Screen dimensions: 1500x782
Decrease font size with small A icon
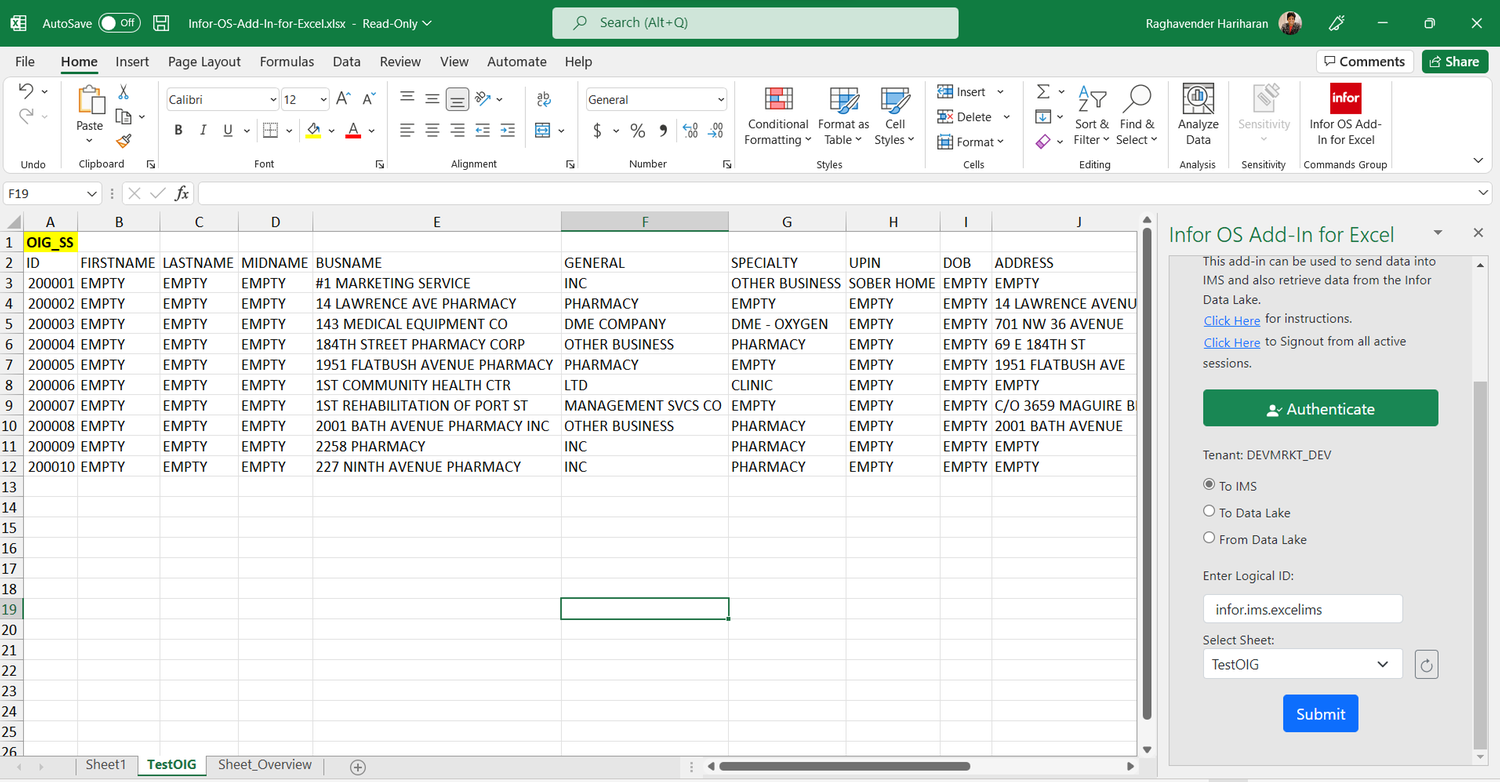[x=368, y=99]
